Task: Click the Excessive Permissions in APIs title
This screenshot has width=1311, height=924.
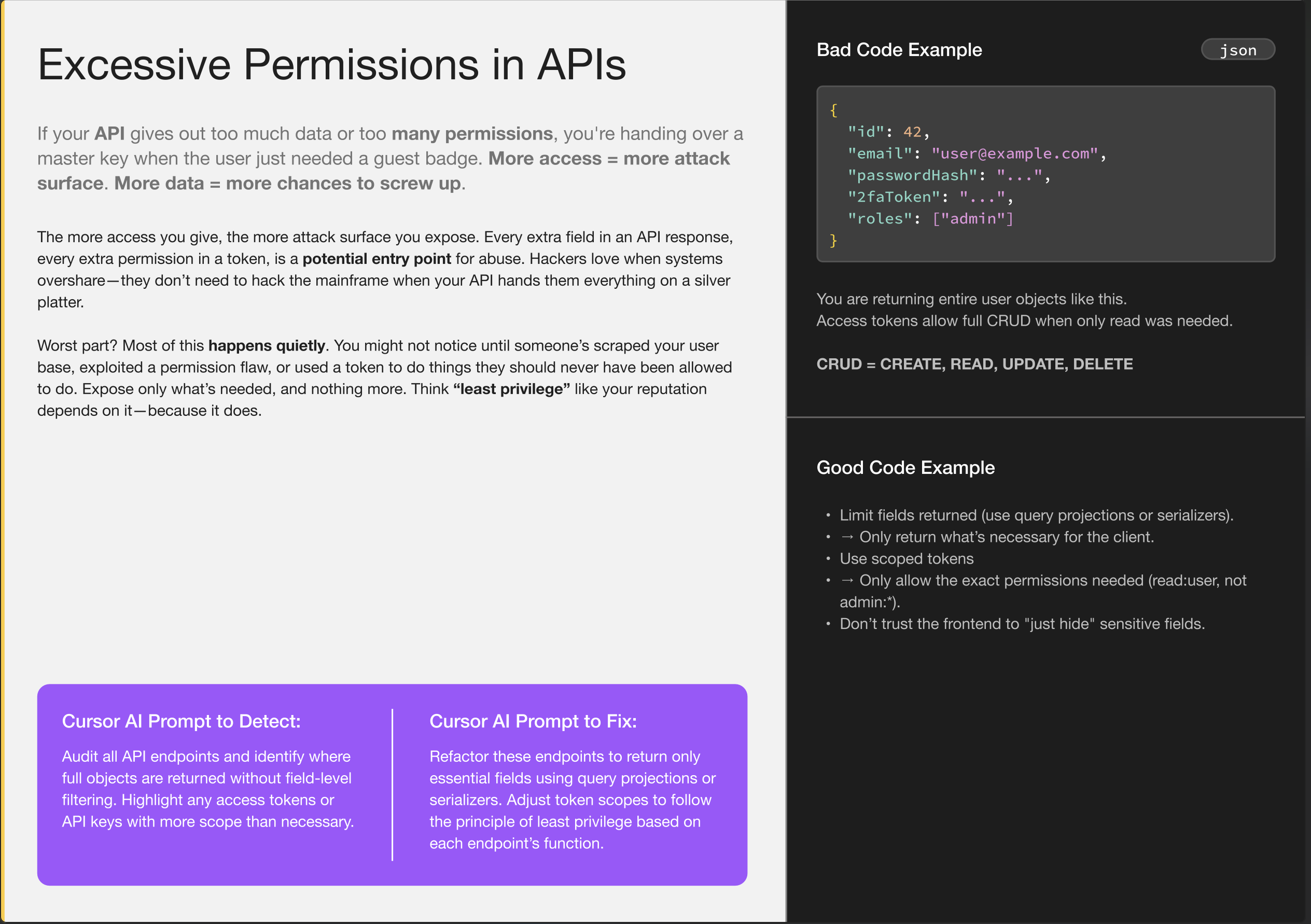Action: [332, 64]
